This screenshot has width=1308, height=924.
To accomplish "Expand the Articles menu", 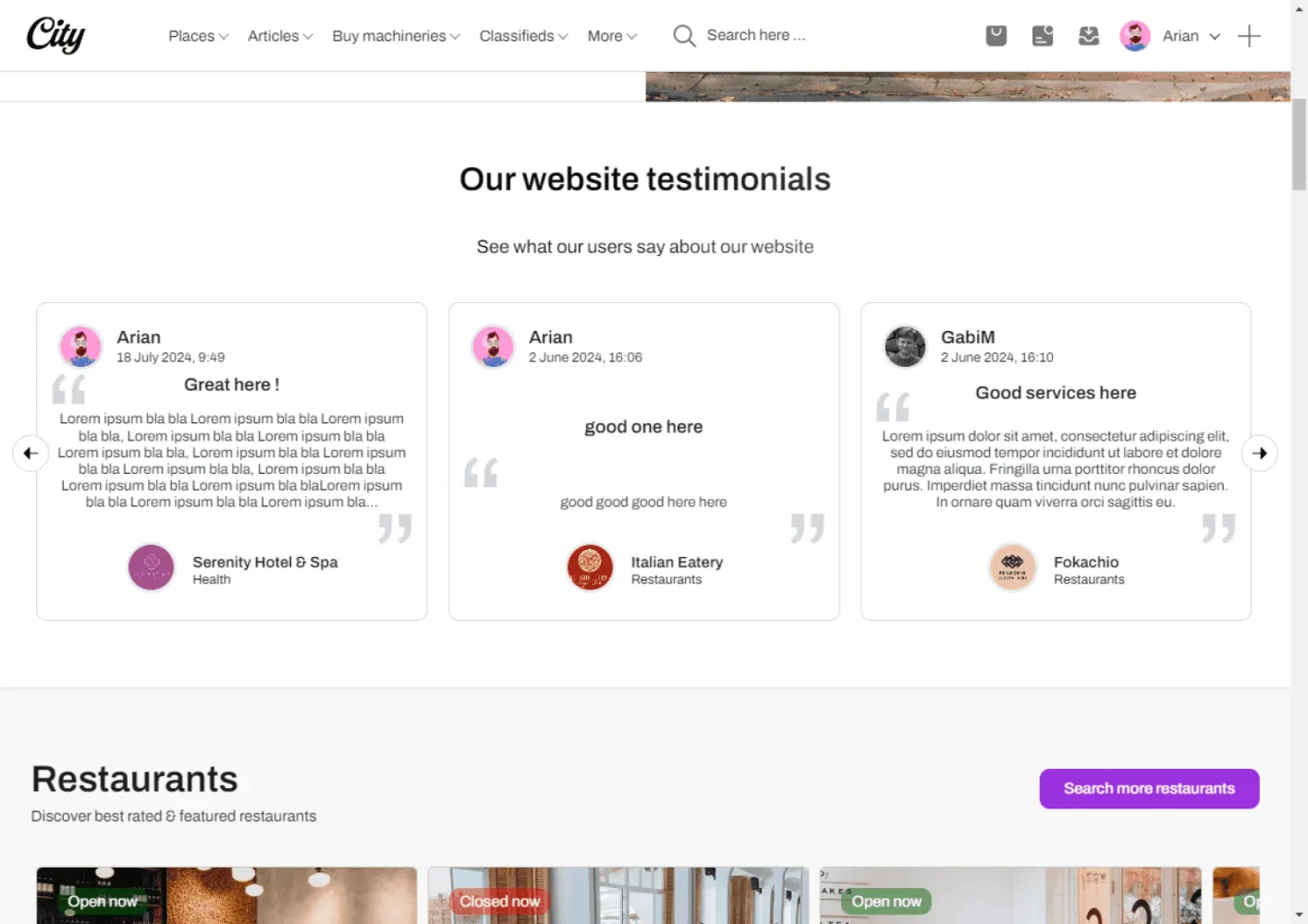I will 280,36.
